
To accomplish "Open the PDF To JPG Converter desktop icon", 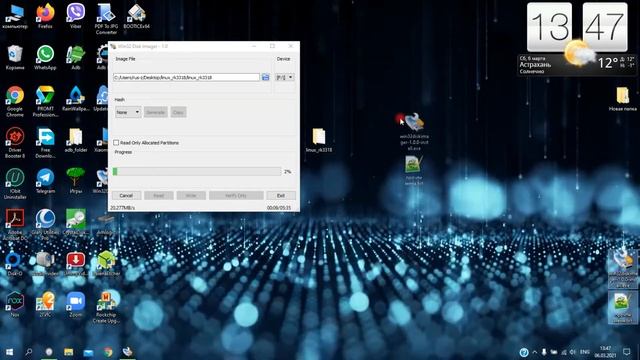I will click(106, 19).
